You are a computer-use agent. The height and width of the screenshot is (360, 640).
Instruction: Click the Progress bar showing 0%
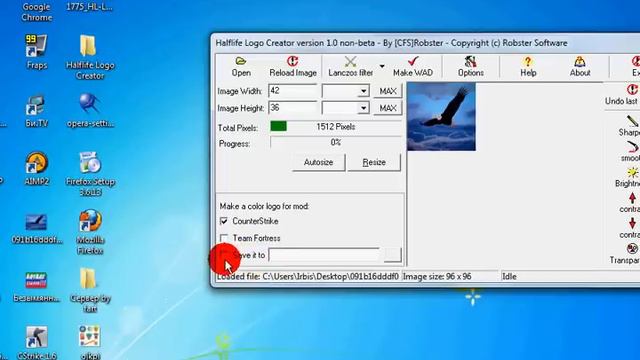click(x=336, y=142)
